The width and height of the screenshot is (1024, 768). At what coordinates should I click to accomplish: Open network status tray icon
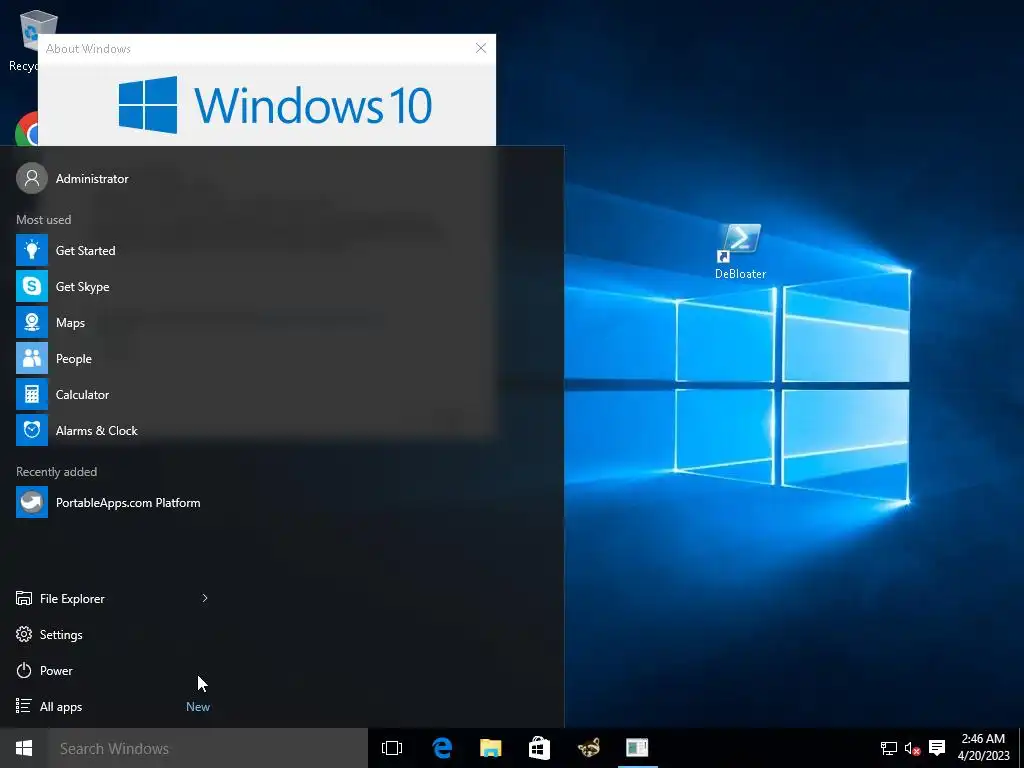(x=889, y=748)
